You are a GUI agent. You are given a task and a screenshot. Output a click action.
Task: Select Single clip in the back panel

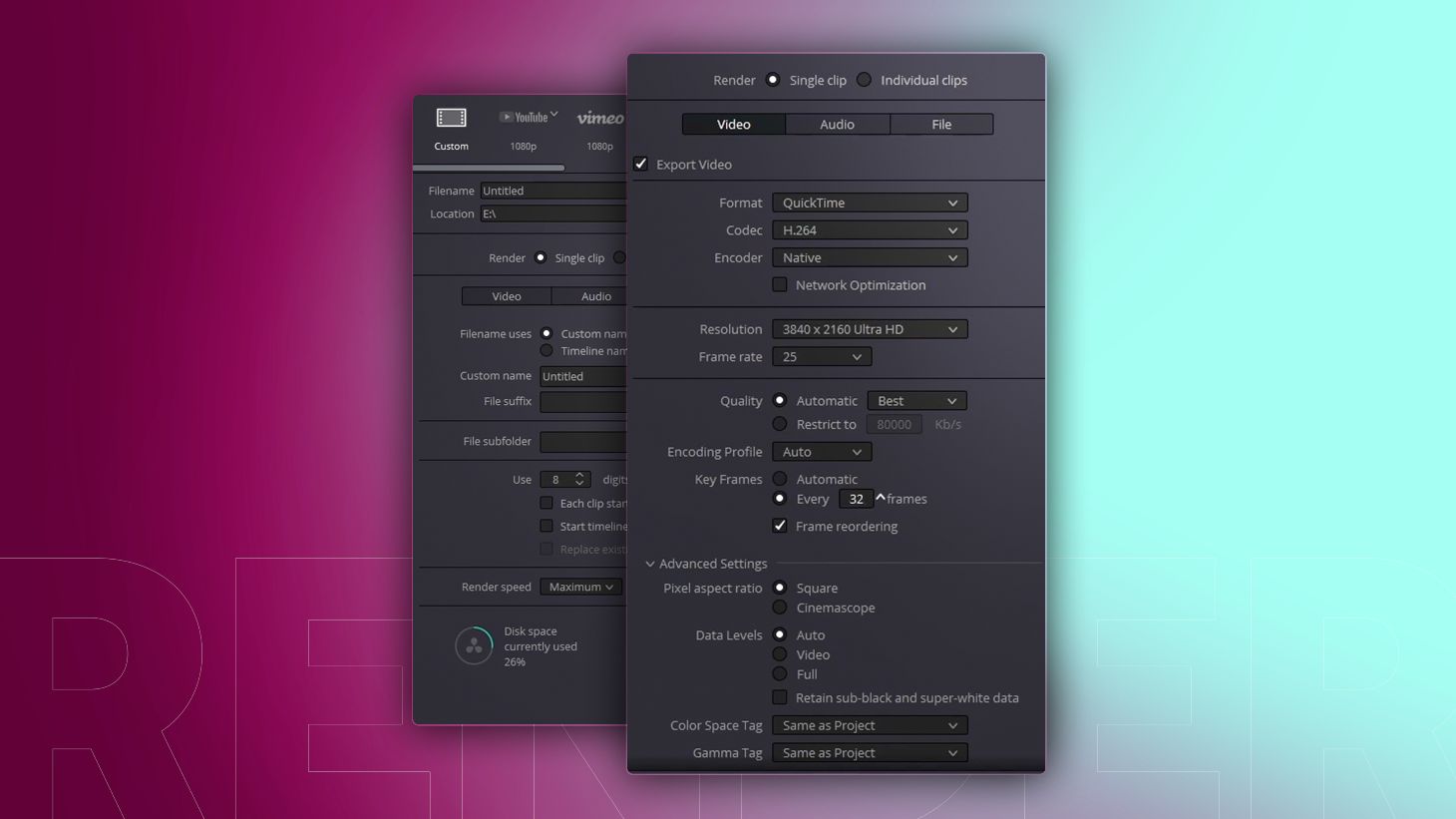(541, 257)
